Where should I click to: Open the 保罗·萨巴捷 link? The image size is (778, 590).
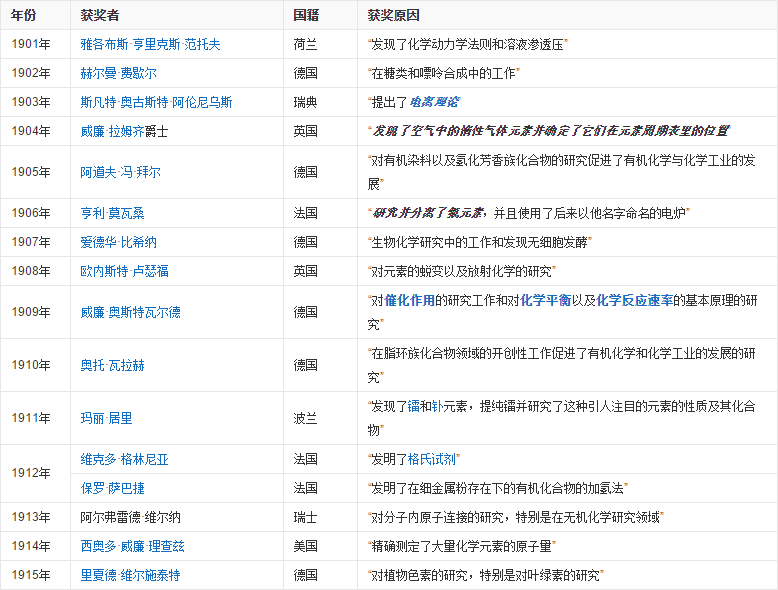(x=112, y=488)
